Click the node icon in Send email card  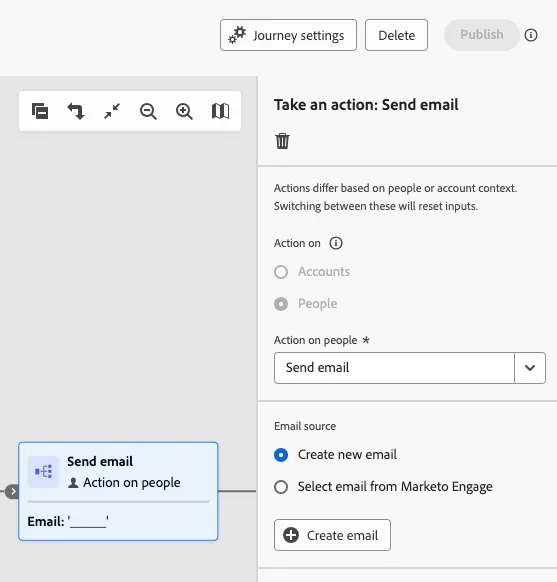pyautogui.click(x=43, y=472)
